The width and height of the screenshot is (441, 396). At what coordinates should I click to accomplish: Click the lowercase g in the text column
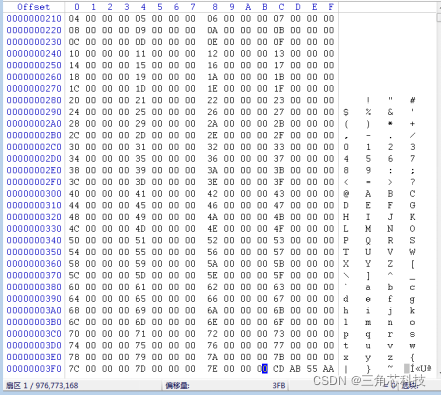tap(412, 299)
